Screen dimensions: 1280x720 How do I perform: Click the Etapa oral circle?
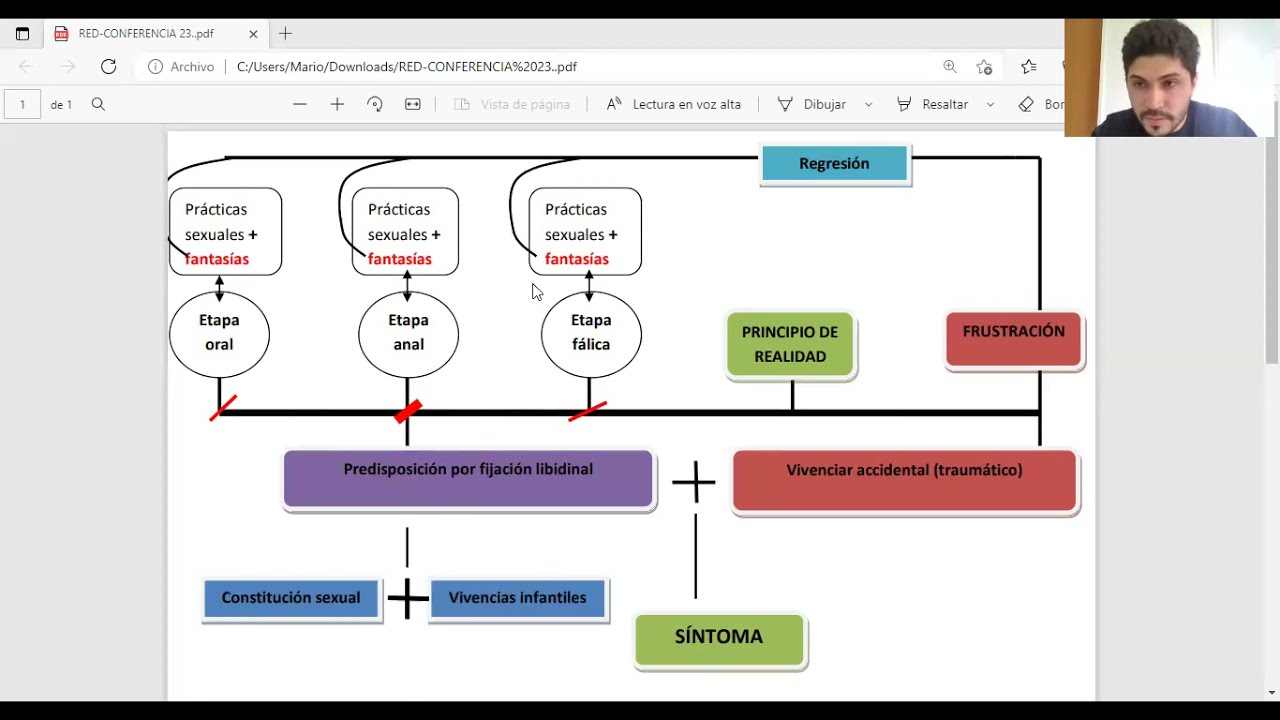pyautogui.click(x=219, y=334)
